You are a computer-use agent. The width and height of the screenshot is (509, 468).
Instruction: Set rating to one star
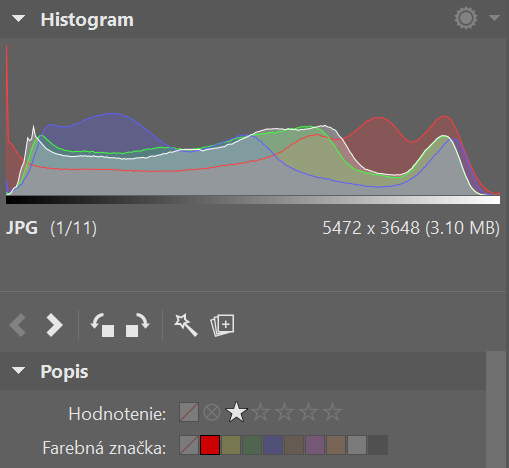[x=237, y=412]
